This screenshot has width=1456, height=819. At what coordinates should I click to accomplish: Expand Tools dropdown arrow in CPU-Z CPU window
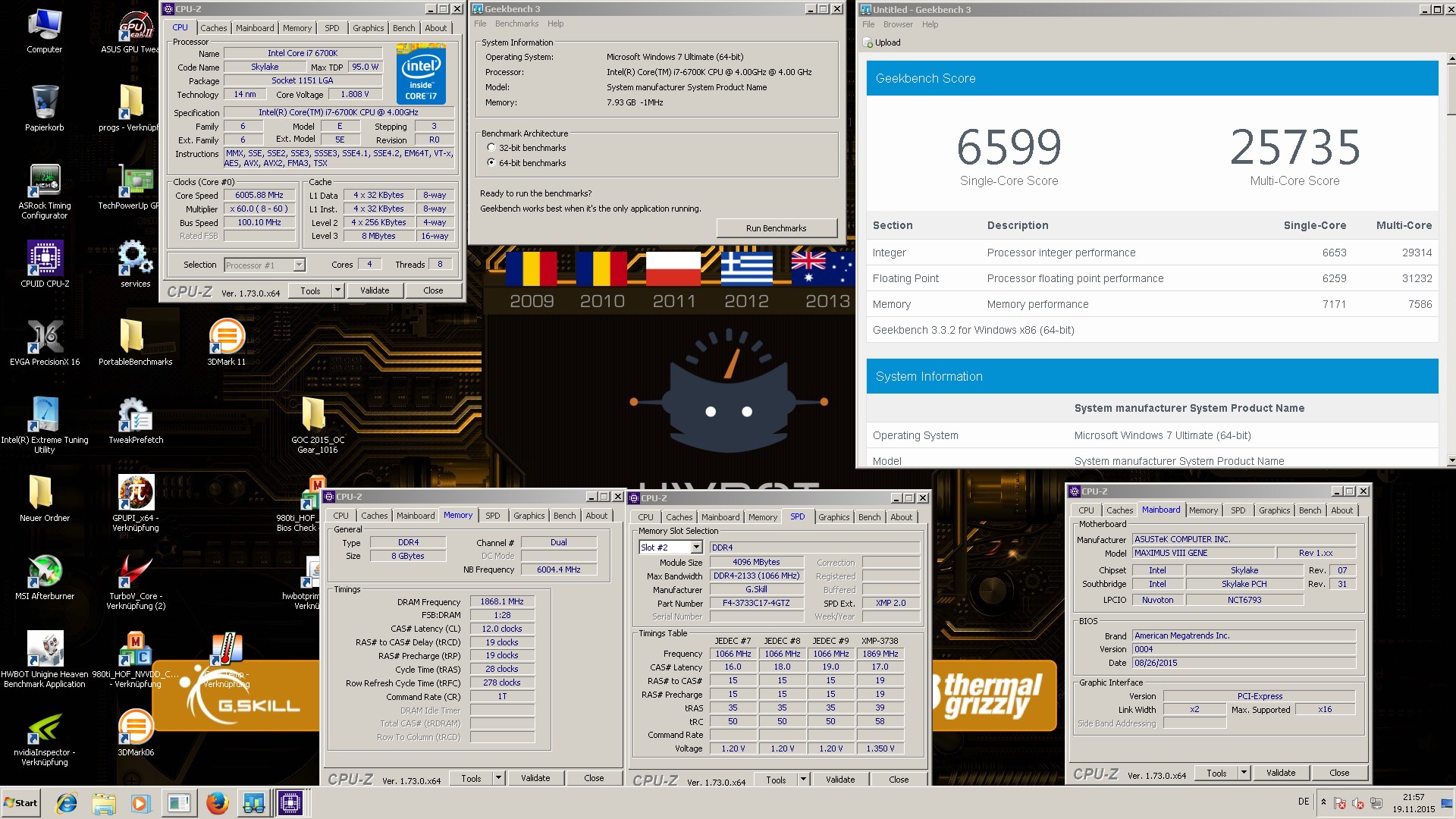[x=337, y=290]
